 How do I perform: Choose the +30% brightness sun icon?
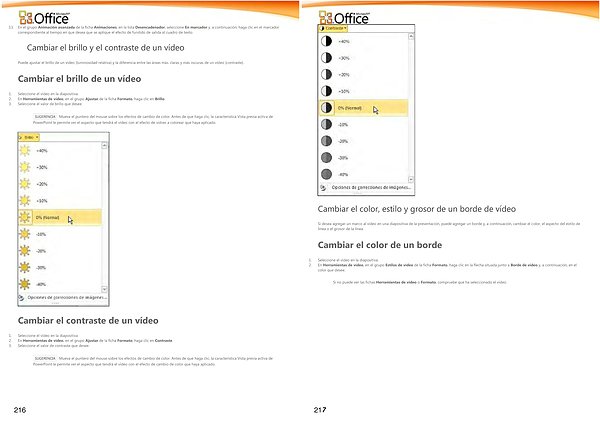coord(25,167)
